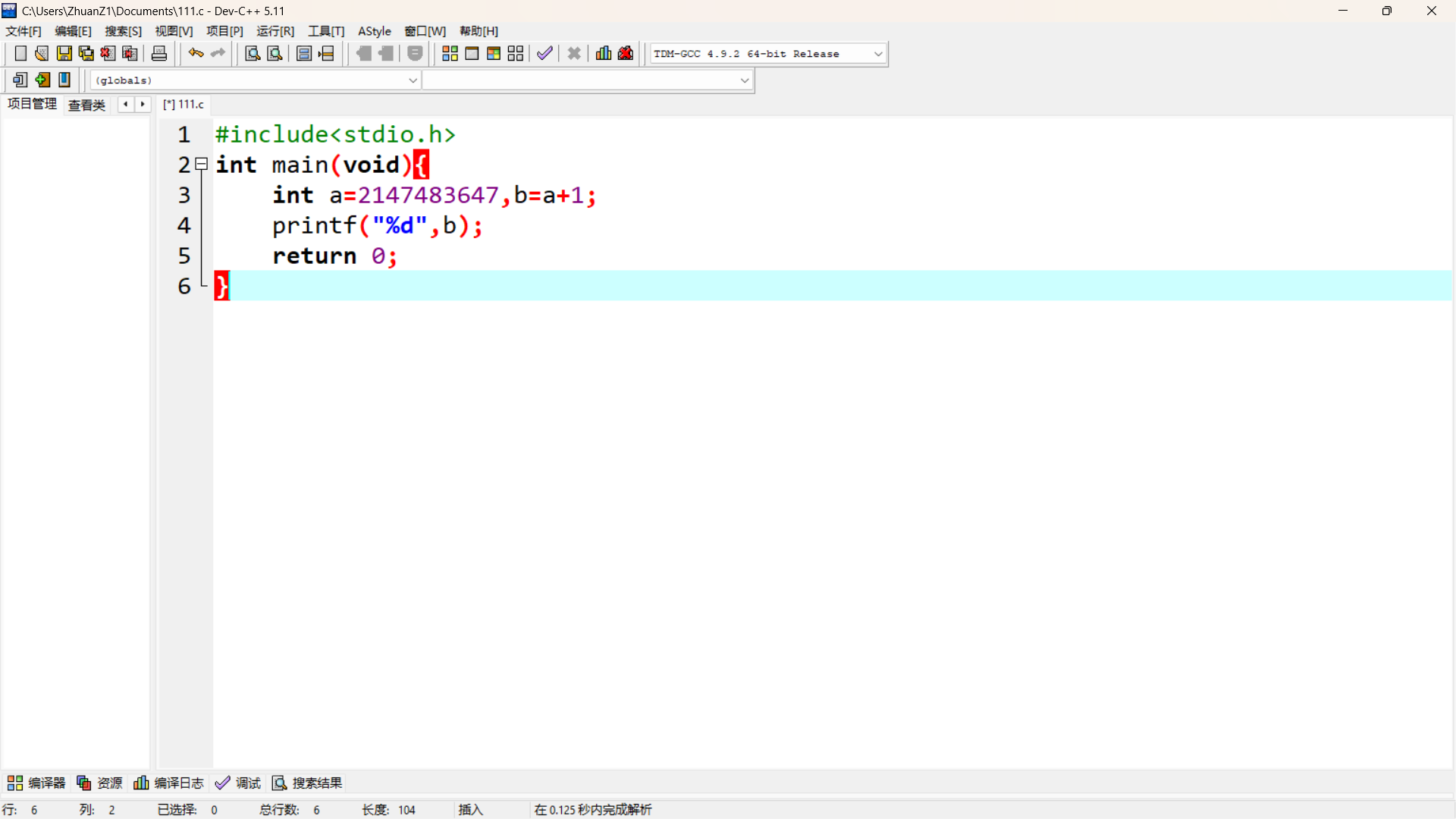Open the empty members dropdown
Screen dimensions: 1456x819
coord(744,80)
